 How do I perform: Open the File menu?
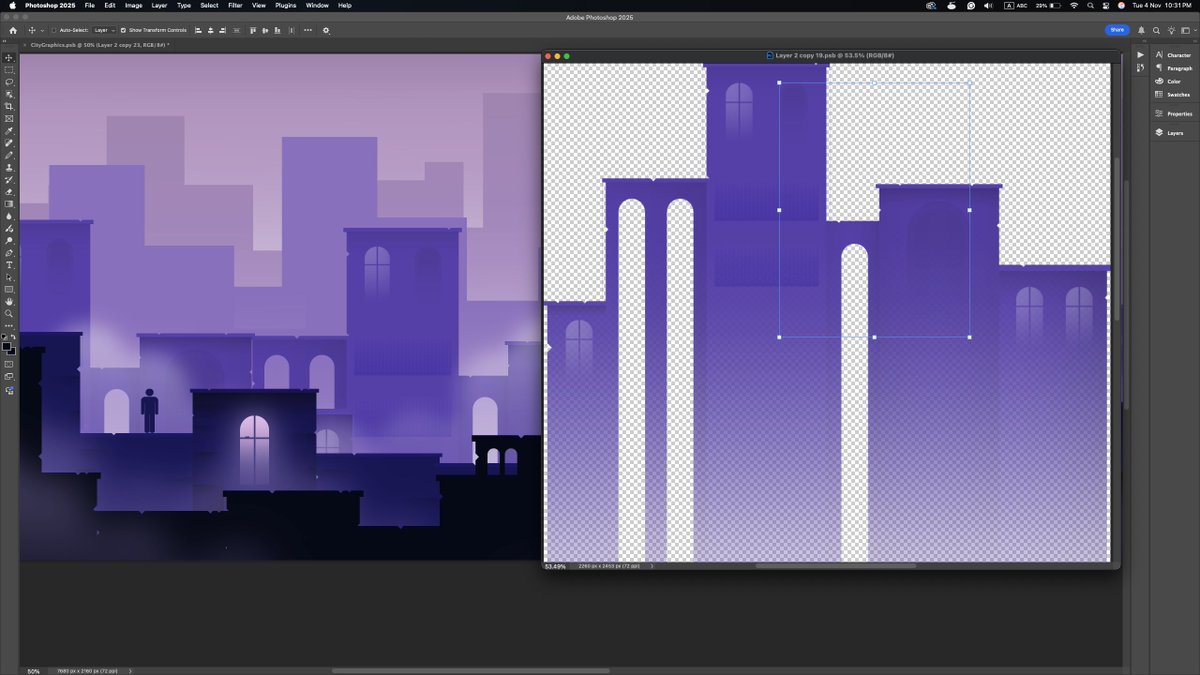click(90, 5)
